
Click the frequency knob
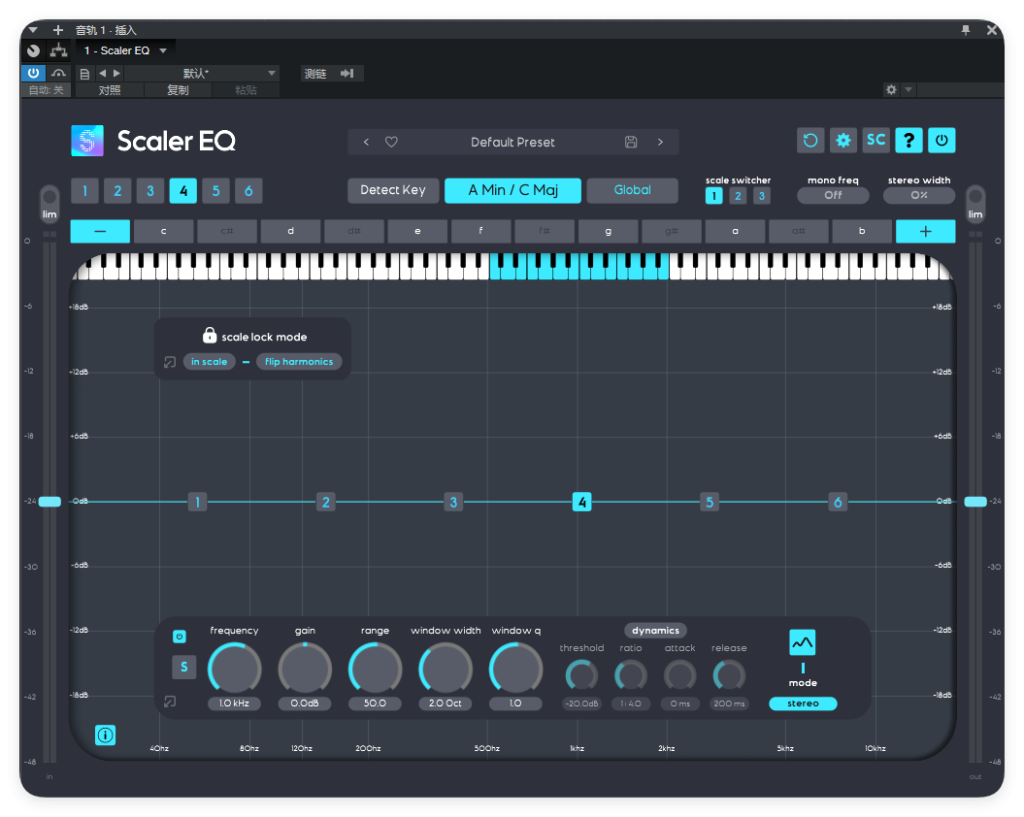tap(234, 669)
